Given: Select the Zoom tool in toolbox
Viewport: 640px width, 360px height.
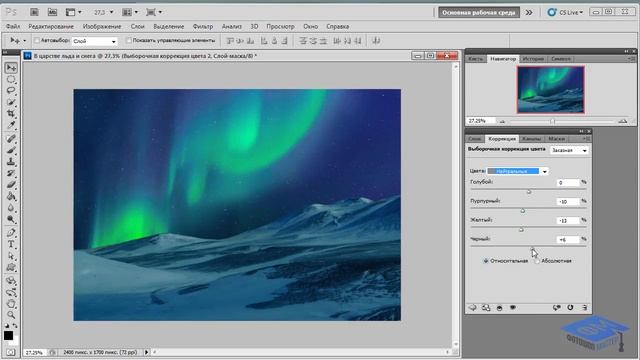Looking at the screenshot, I should [x=11, y=315].
